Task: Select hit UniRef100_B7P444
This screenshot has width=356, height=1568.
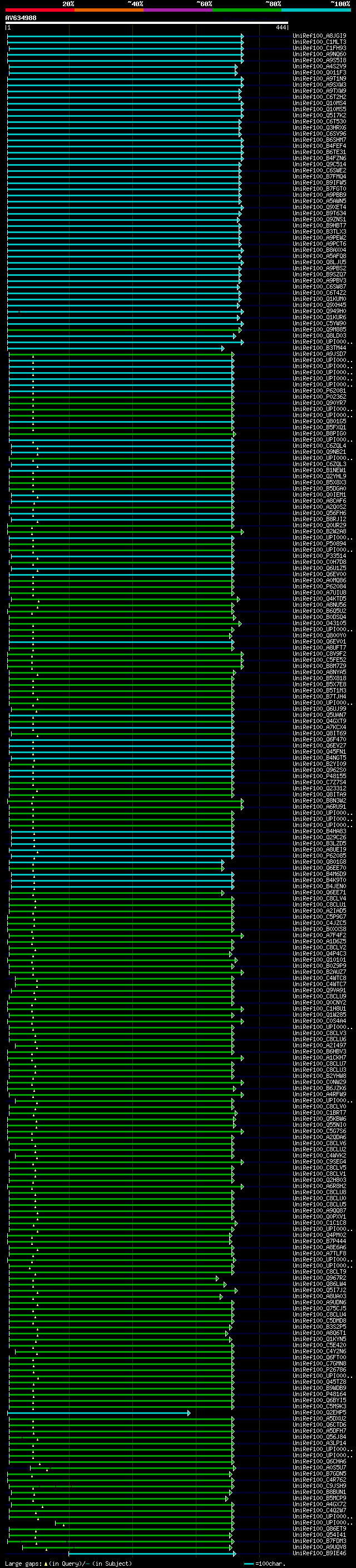Action: (319, 1241)
